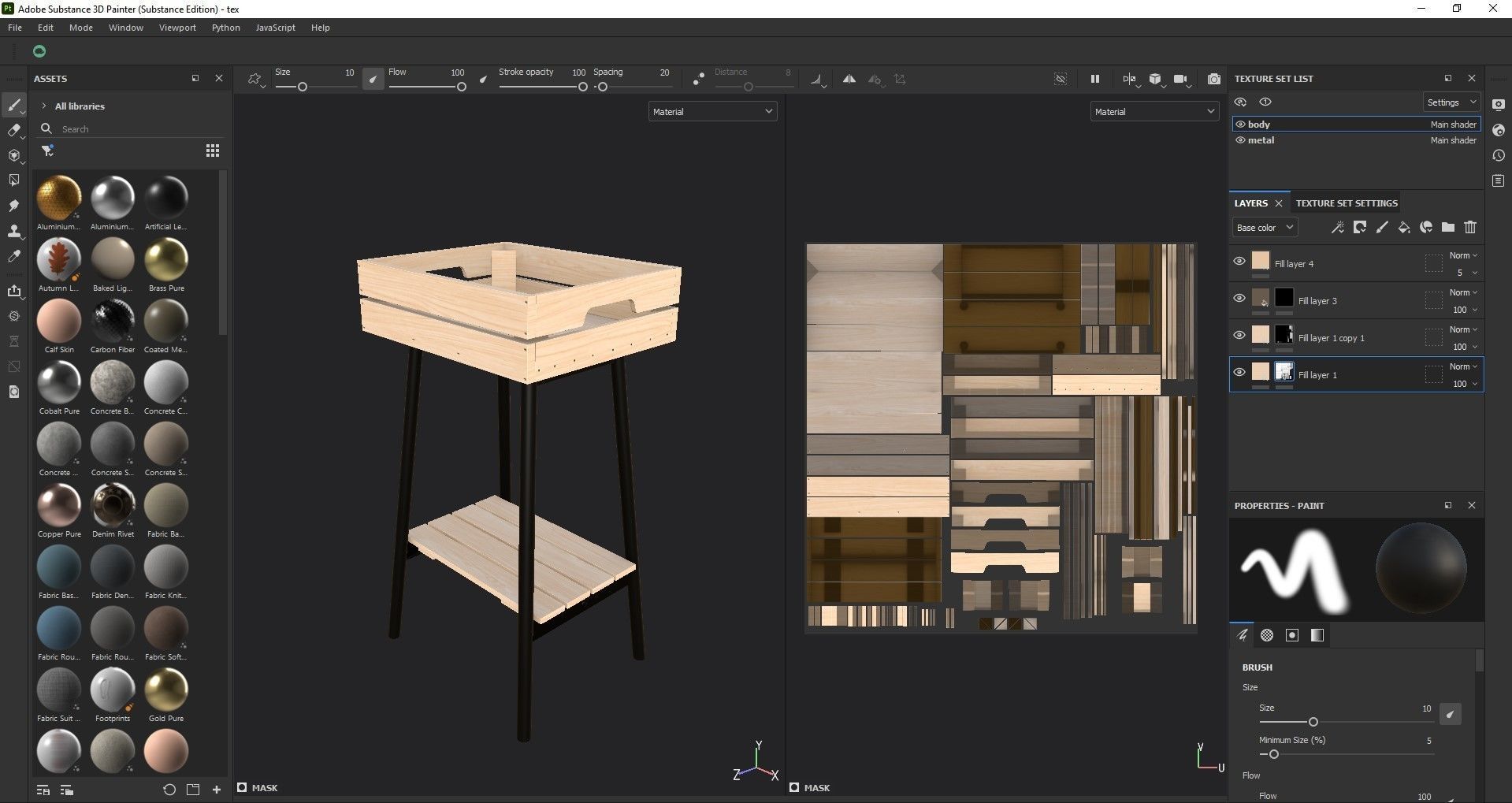Image resolution: width=1512 pixels, height=803 pixels.
Task: Click the Assets search field
Action: [x=131, y=128]
